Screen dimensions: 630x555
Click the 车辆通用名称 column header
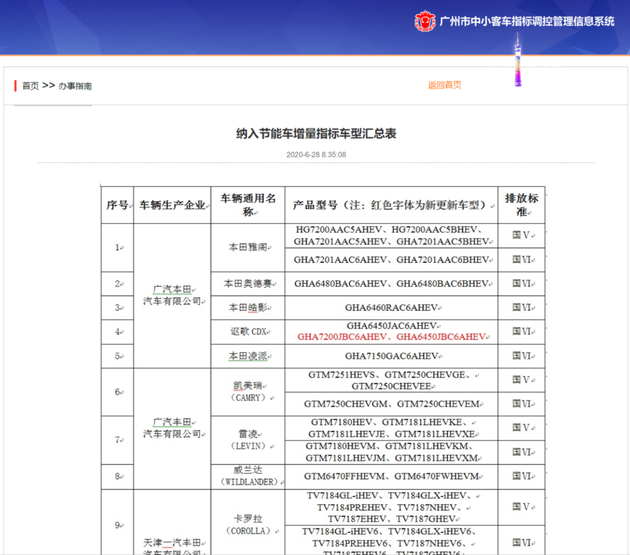point(247,205)
